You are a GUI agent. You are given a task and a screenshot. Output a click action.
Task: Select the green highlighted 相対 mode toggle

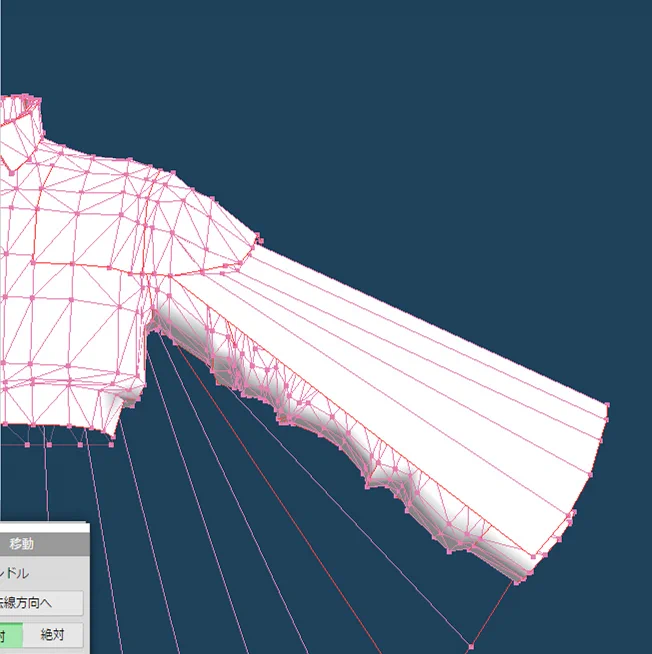(11, 635)
